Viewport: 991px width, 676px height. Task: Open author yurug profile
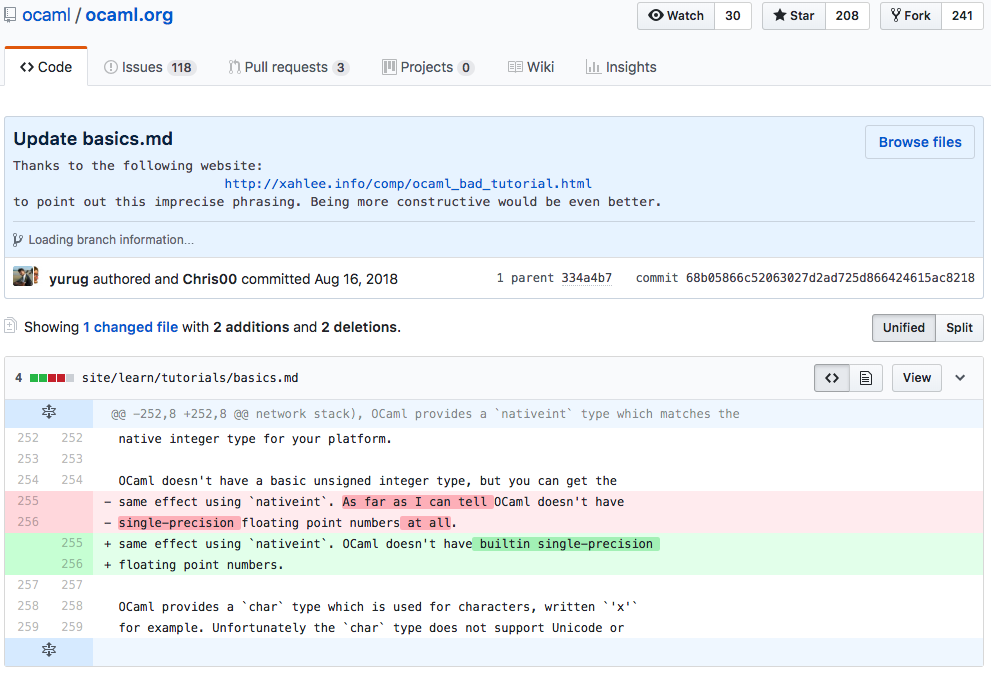[69, 279]
